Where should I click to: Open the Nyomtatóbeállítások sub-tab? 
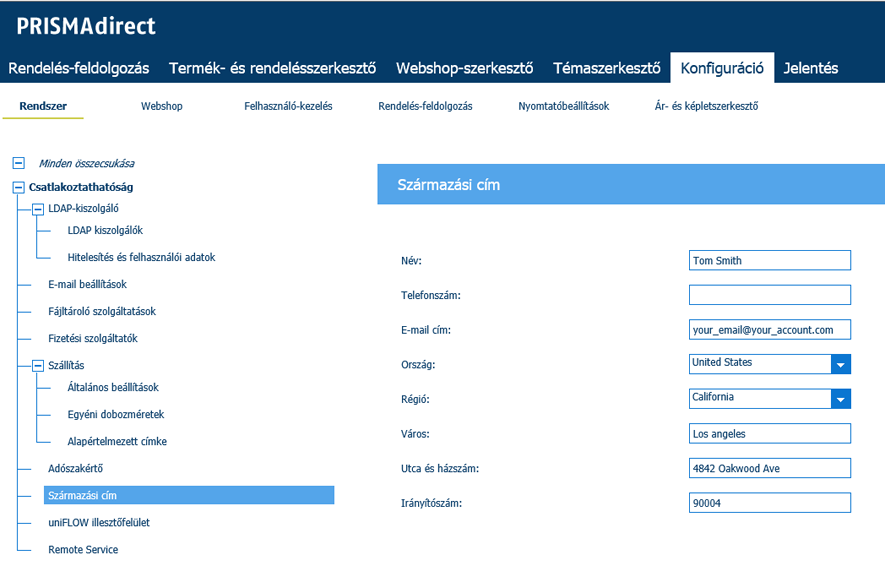(x=563, y=106)
